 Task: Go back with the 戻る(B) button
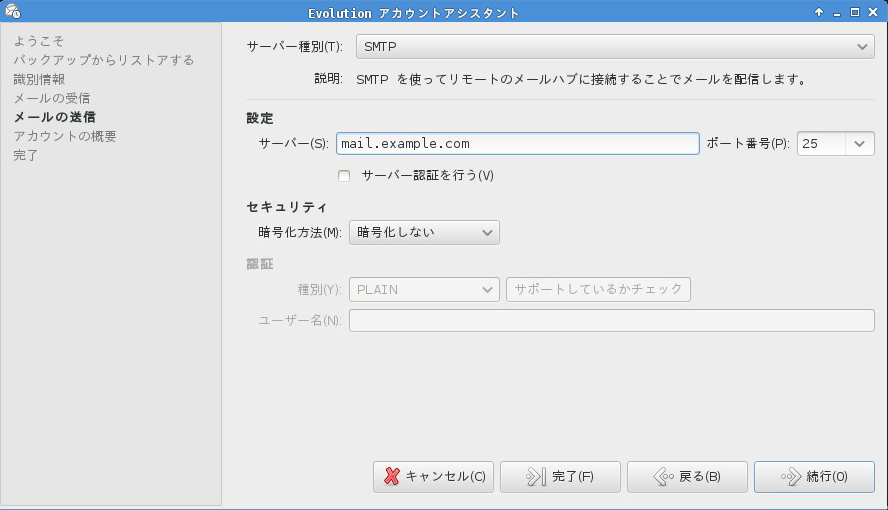[x=687, y=477]
